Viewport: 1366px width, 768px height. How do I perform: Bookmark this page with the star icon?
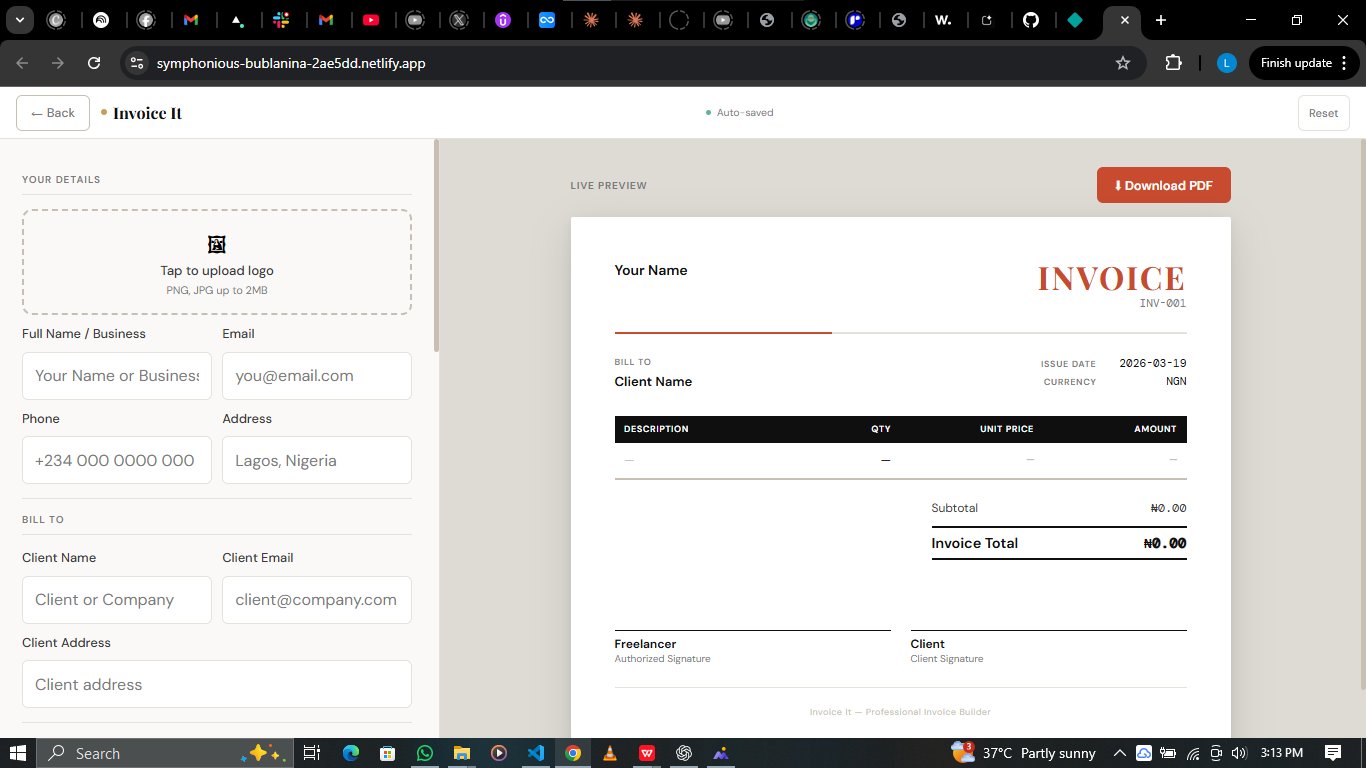tap(1122, 63)
